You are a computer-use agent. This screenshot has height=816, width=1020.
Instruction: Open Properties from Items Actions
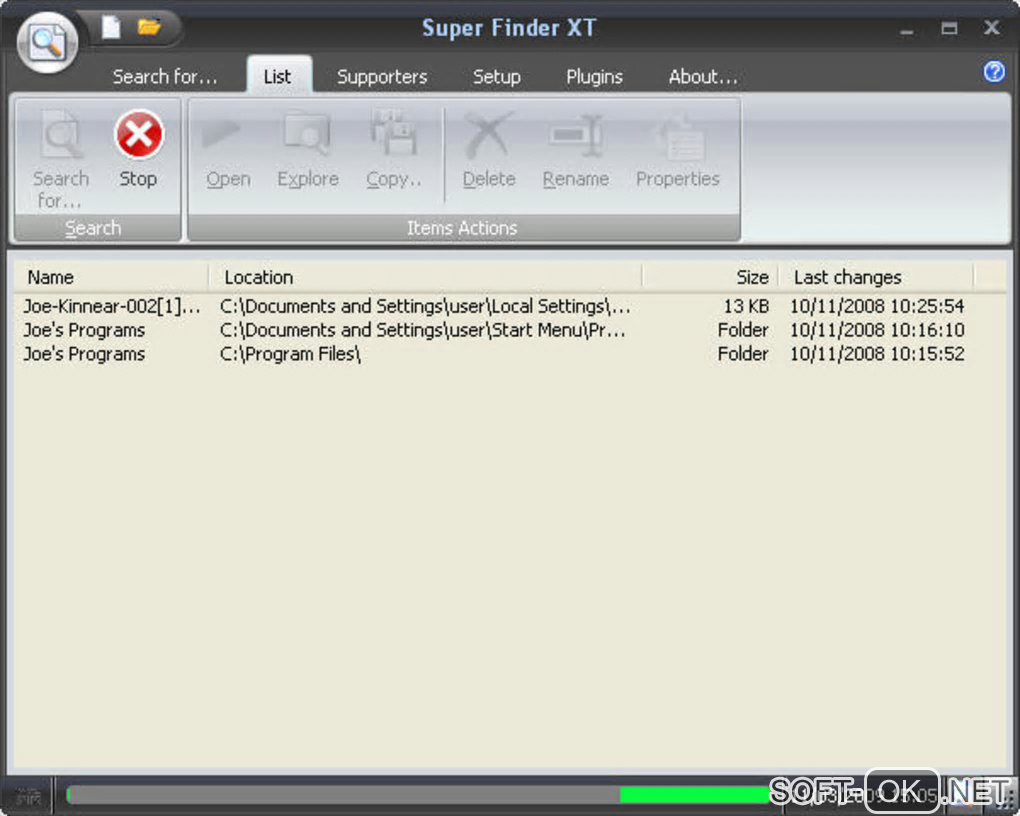pos(677,151)
